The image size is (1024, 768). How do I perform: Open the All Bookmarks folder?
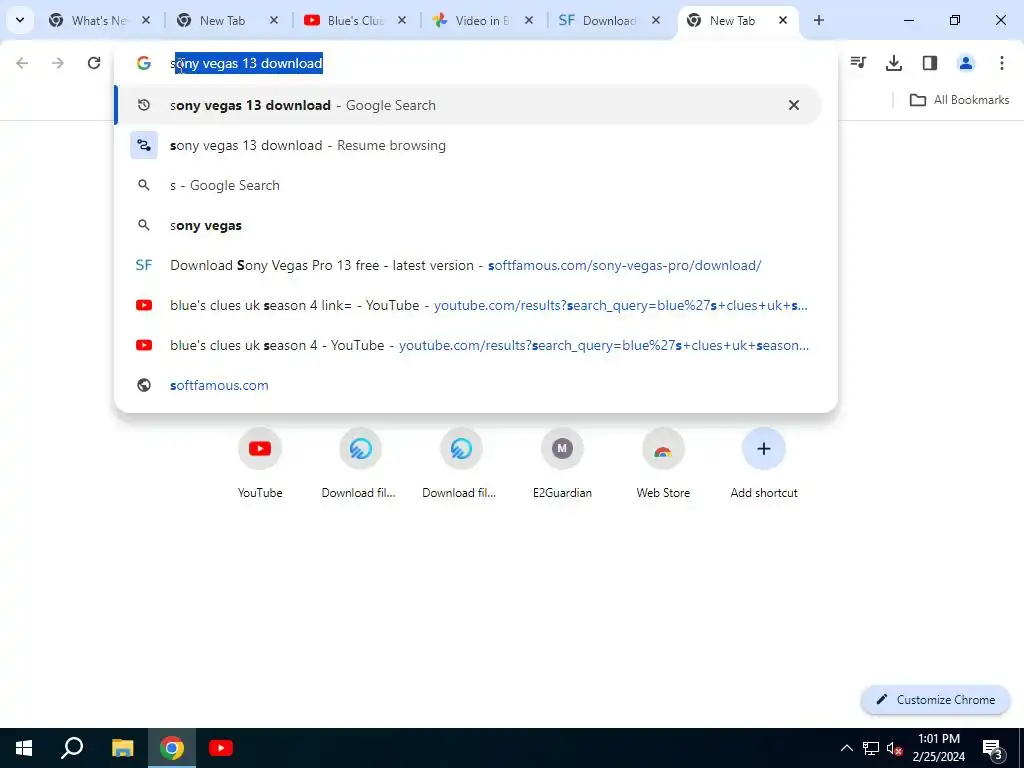point(959,100)
